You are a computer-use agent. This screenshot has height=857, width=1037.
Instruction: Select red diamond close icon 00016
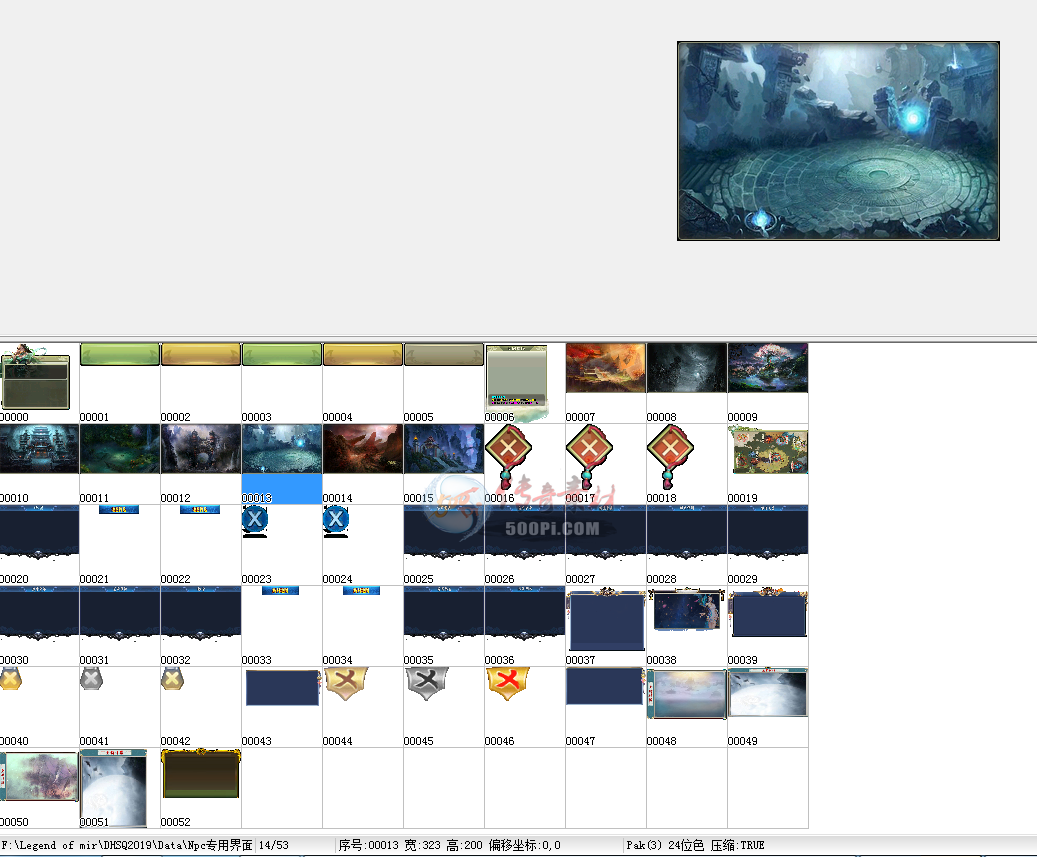point(509,456)
